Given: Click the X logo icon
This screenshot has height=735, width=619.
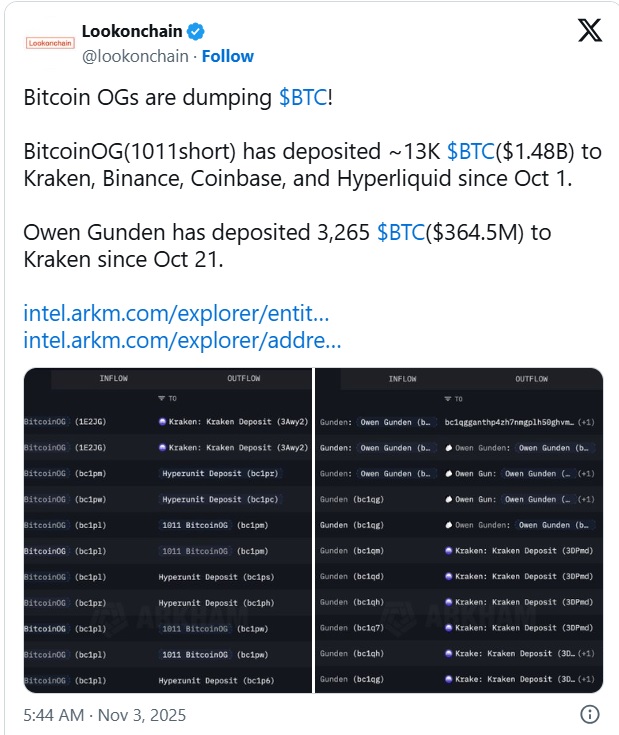Looking at the screenshot, I should coord(590,31).
